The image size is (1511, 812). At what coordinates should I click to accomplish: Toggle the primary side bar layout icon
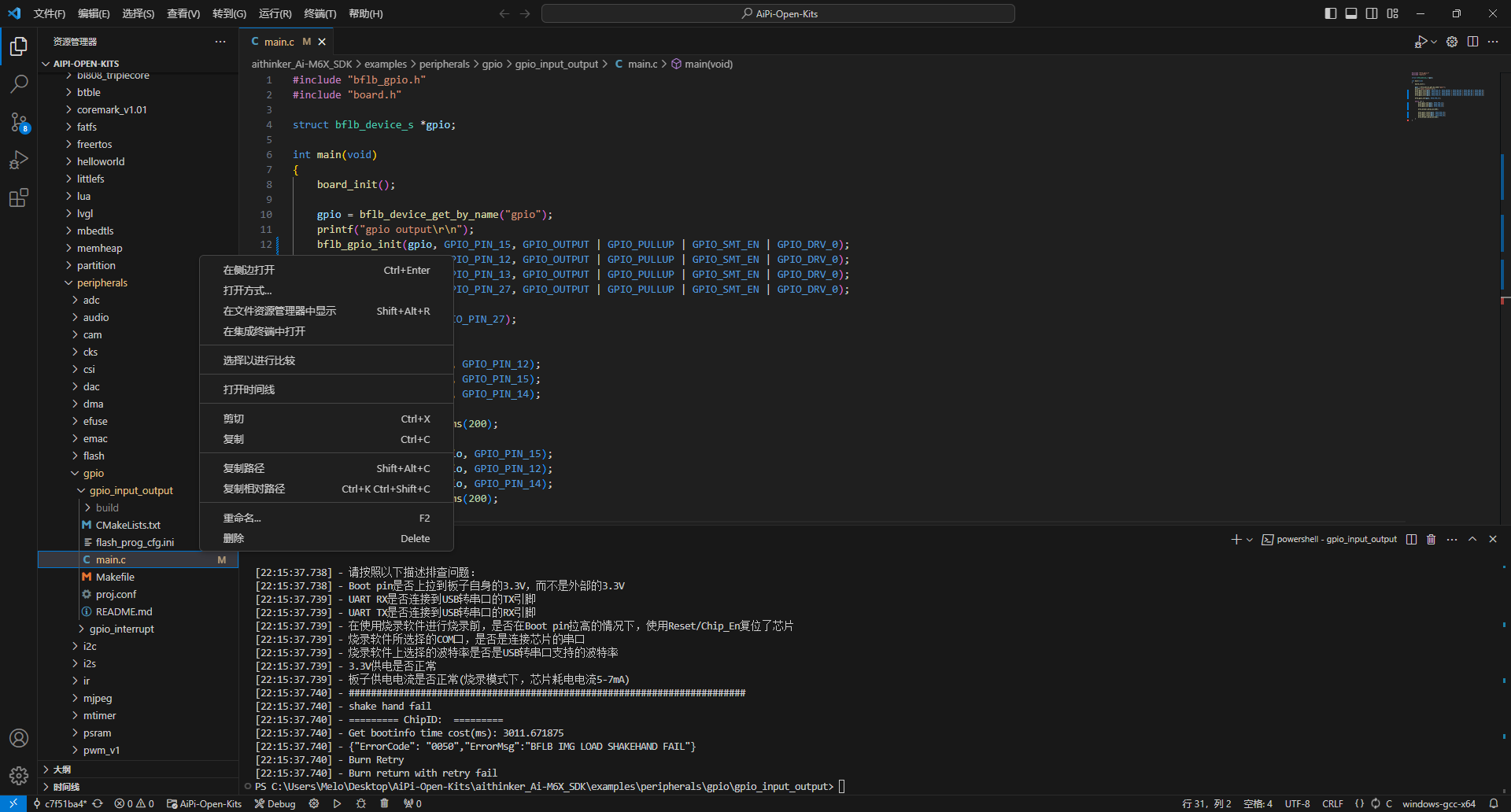[x=1331, y=13]
